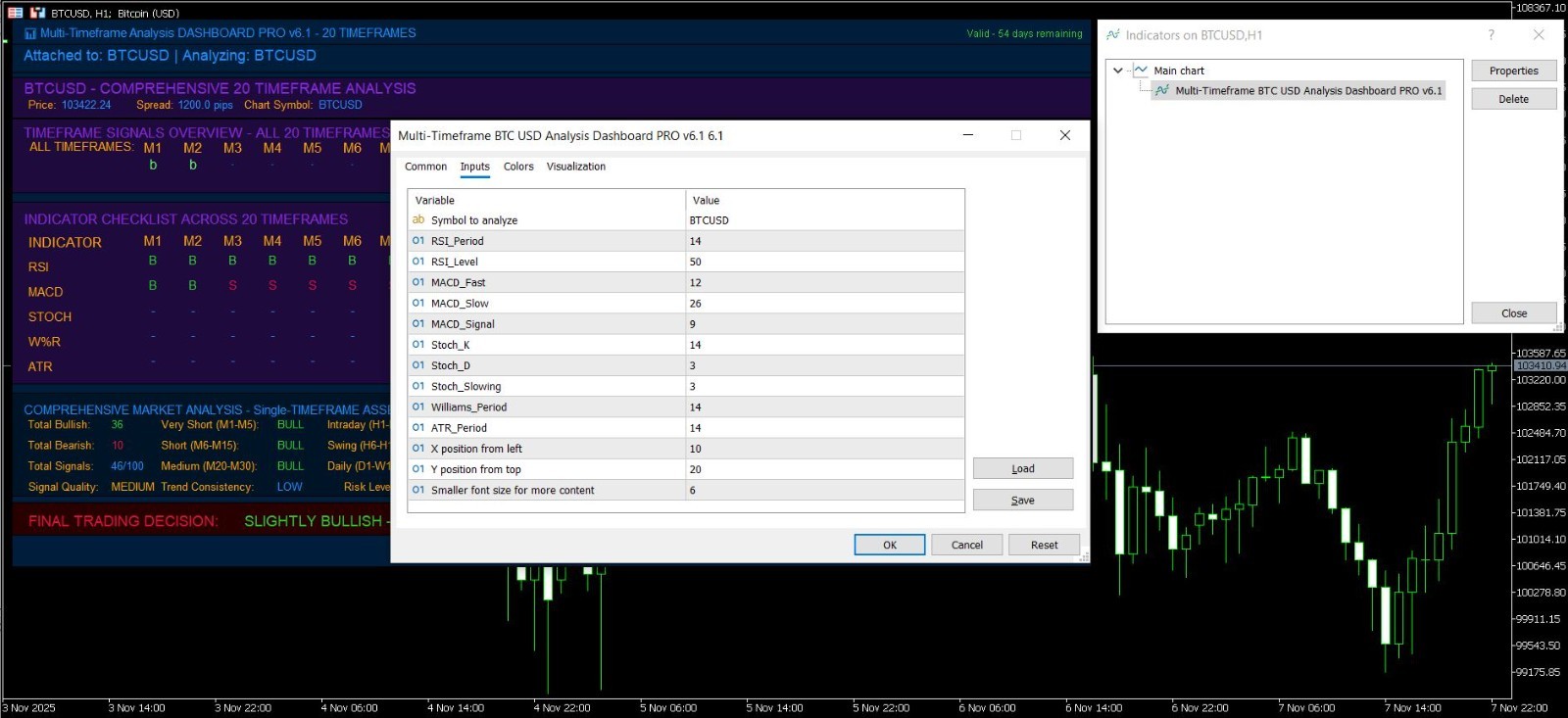Click the 'ab' string type icon for Symbol to analyze
Screen dimensions: 1568x718
click(x=418, y=219)
